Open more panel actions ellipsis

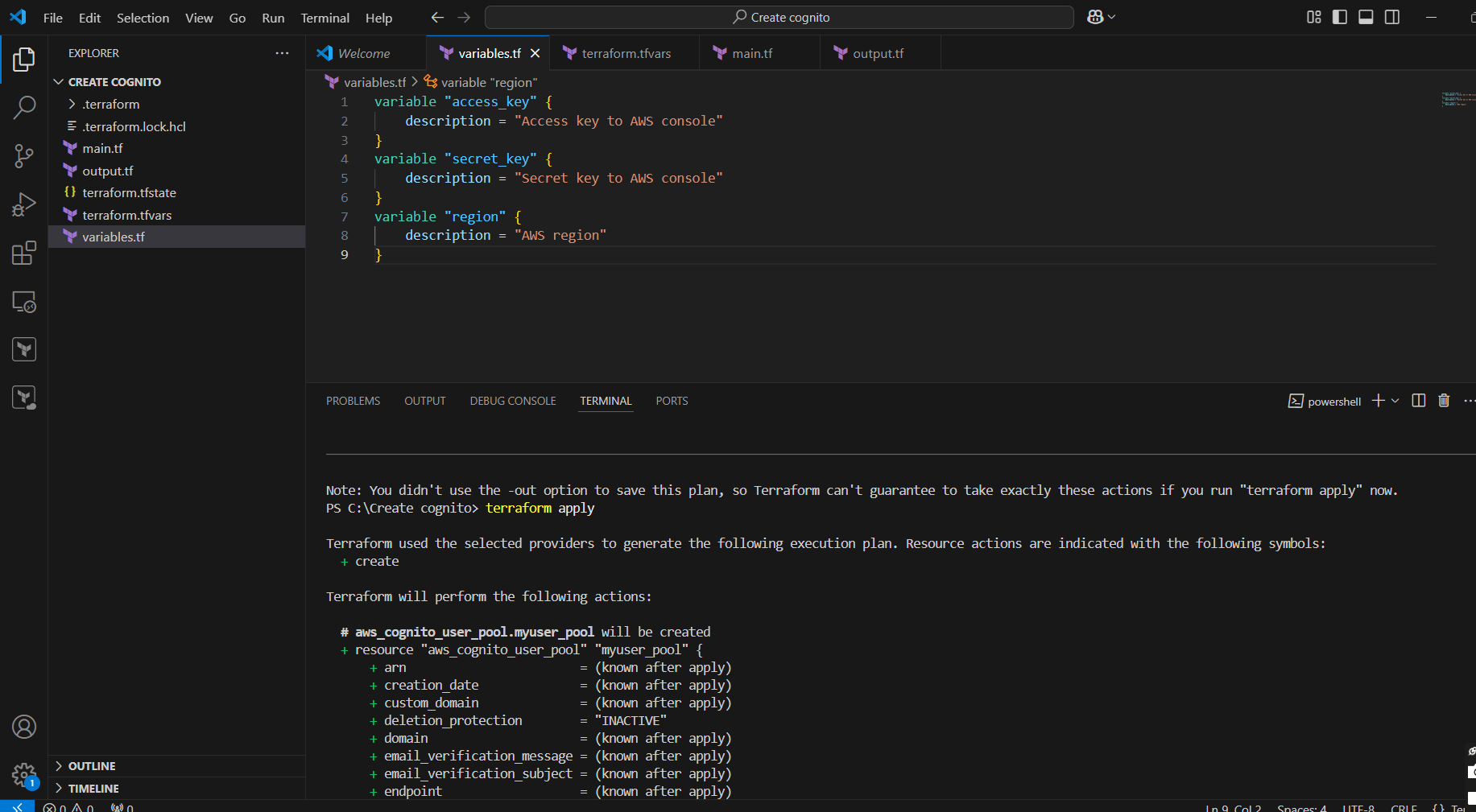1469,401
